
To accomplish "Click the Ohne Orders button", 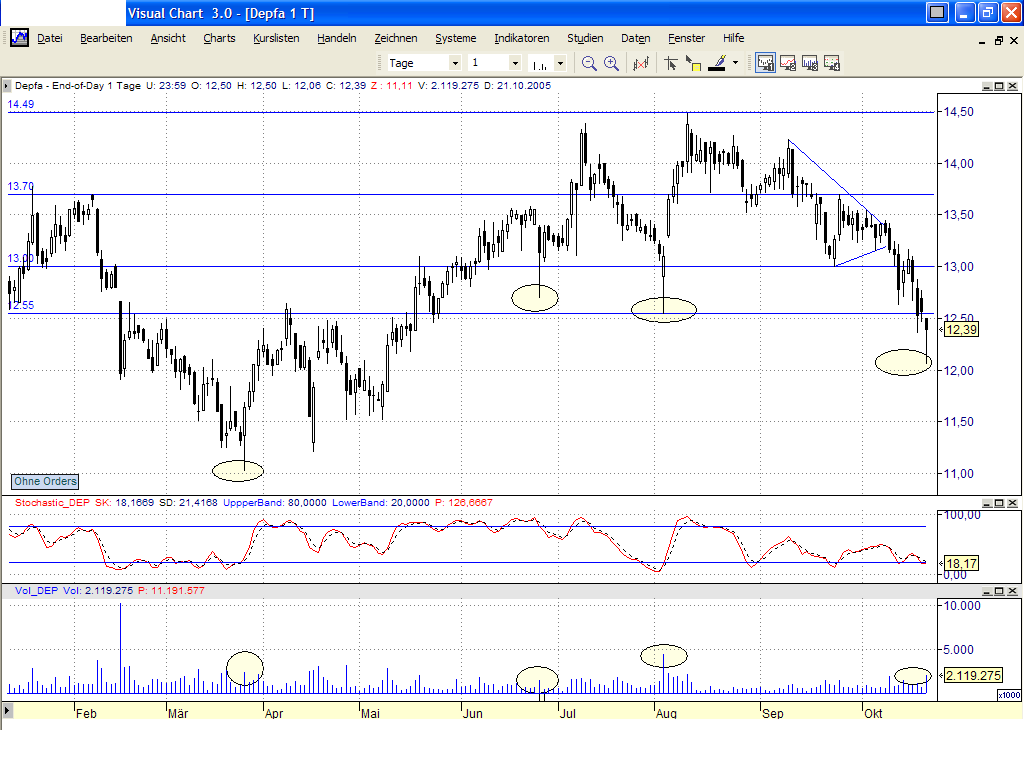I will 45,481.
